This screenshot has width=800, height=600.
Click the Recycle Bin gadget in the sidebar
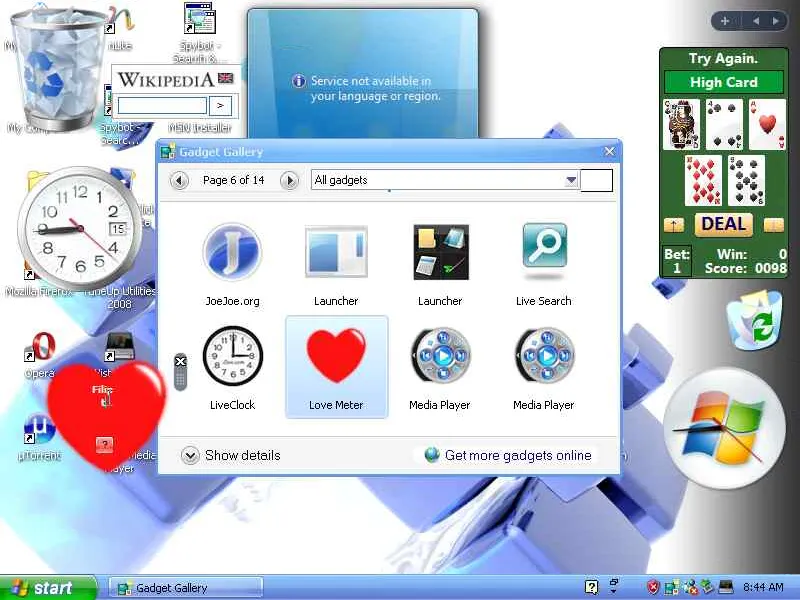(x=754, y=320)
